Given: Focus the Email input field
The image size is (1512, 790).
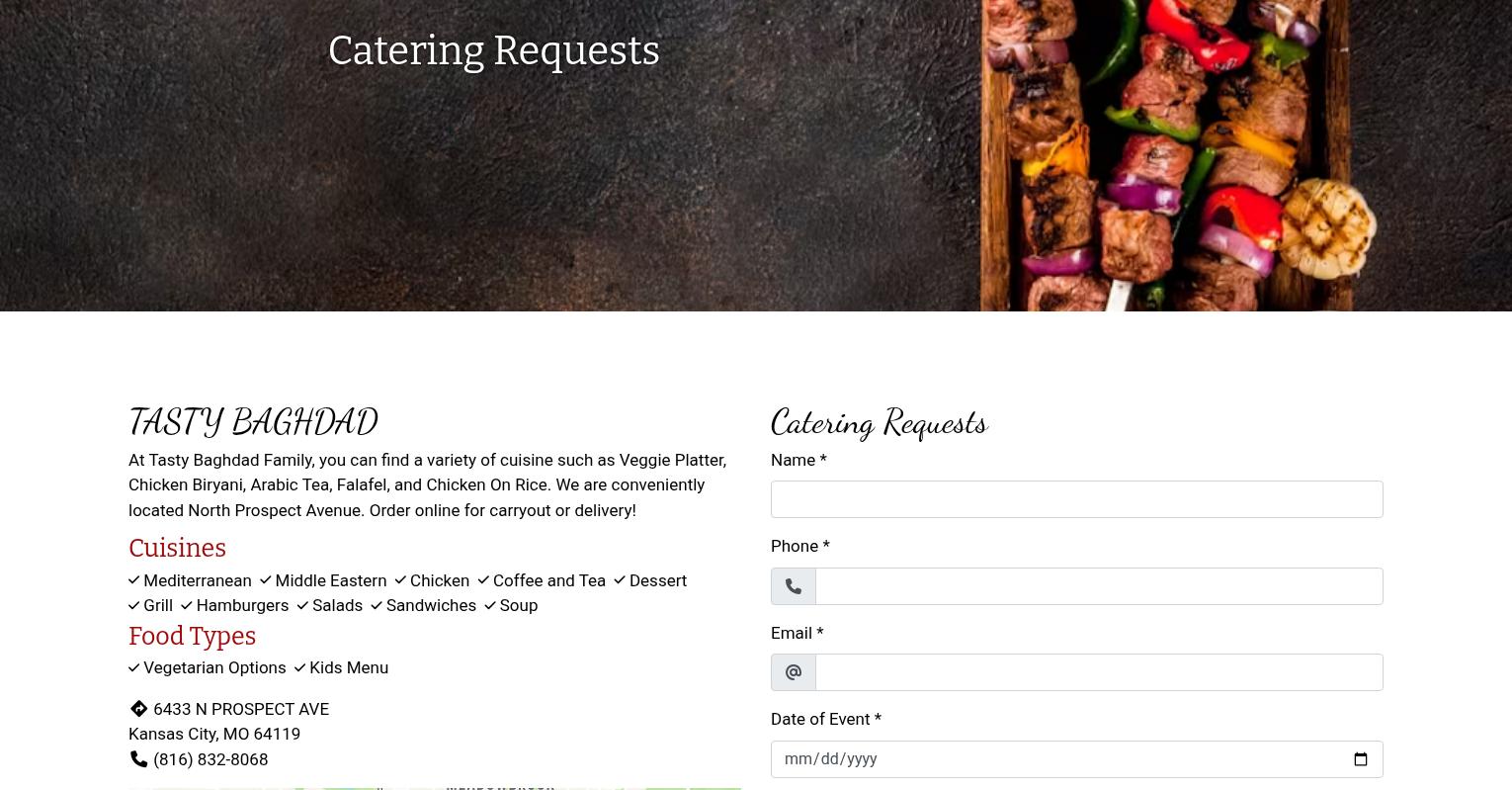Looking at the screenshot, I should pyautogui.click(x=1099, y=672).
